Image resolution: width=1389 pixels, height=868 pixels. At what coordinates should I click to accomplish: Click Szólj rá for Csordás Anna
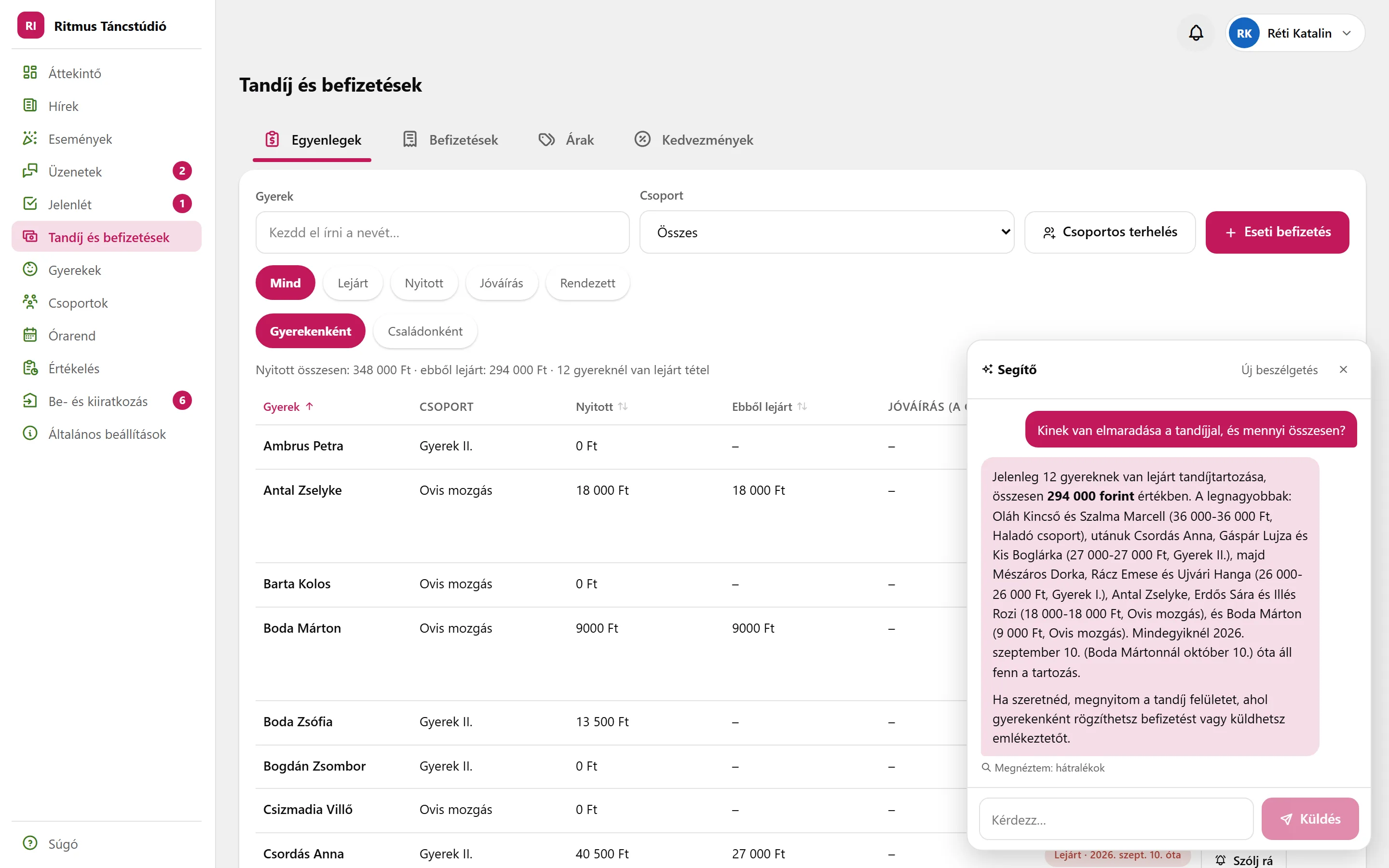(x=1243, y=859)
